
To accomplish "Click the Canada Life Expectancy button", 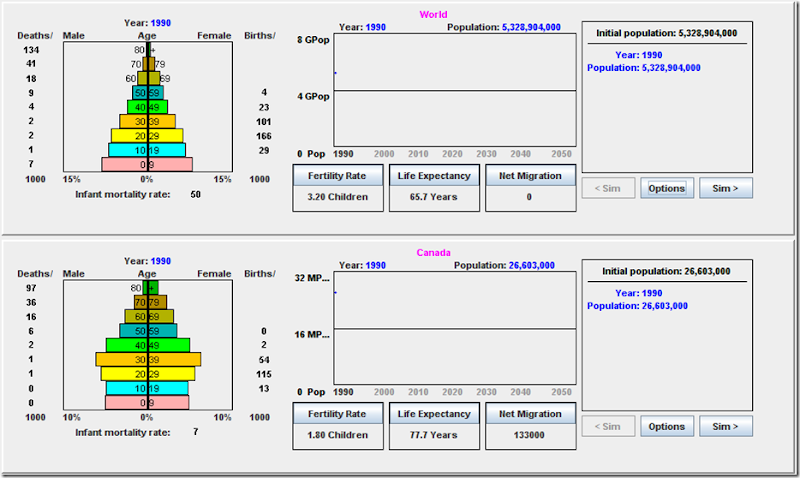I will click(434, 414).
